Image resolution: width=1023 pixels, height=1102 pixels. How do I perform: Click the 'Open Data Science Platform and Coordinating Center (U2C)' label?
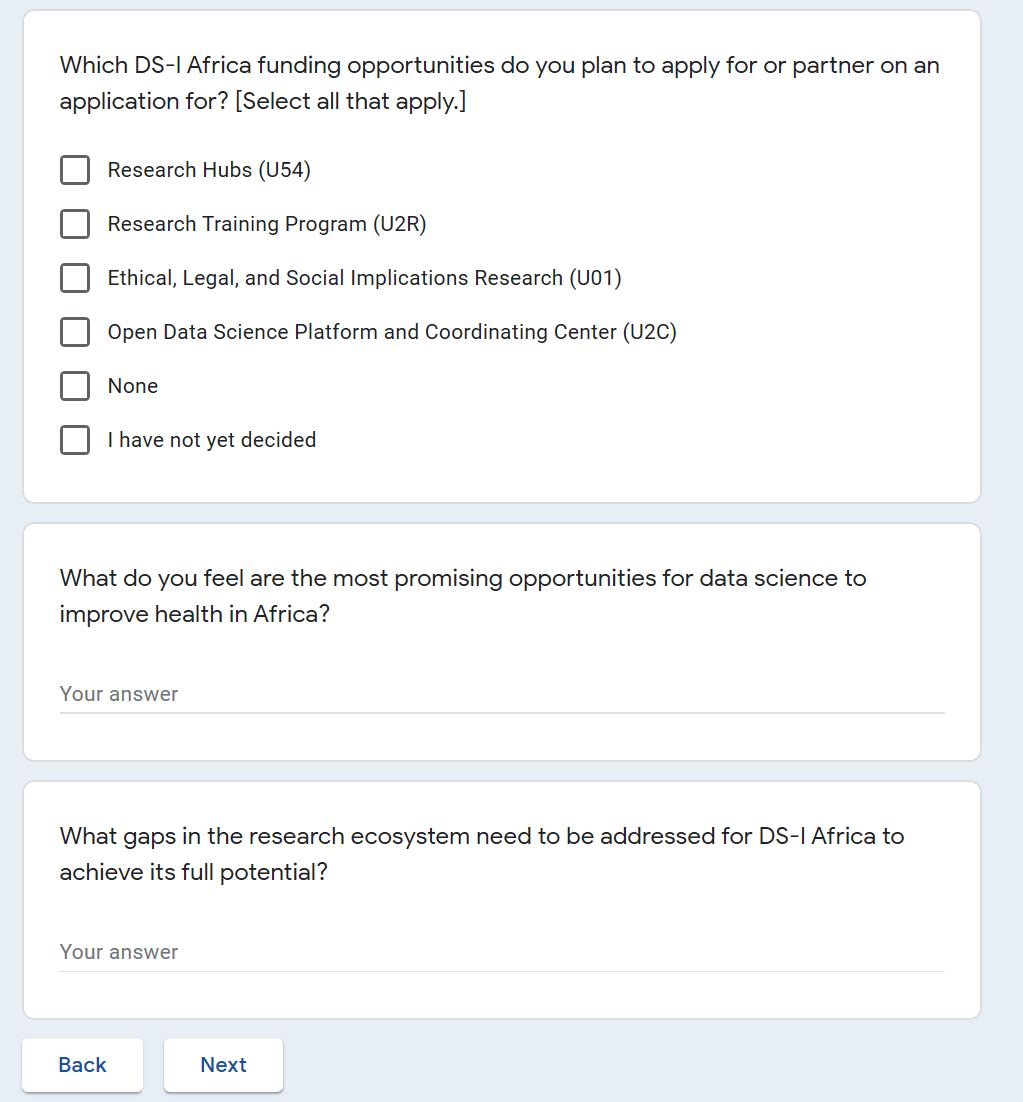click(x=392, y=333)
